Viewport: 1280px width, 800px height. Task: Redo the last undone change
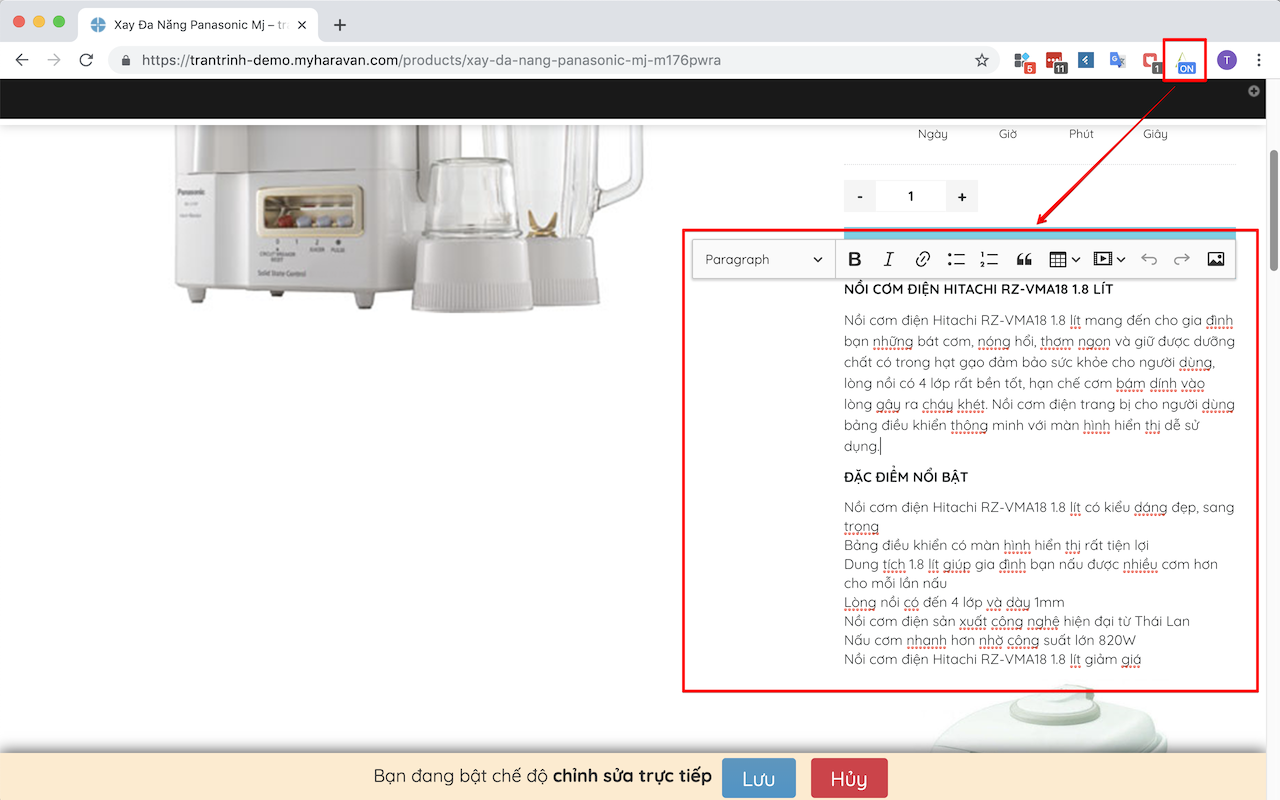coord(1181,258)
